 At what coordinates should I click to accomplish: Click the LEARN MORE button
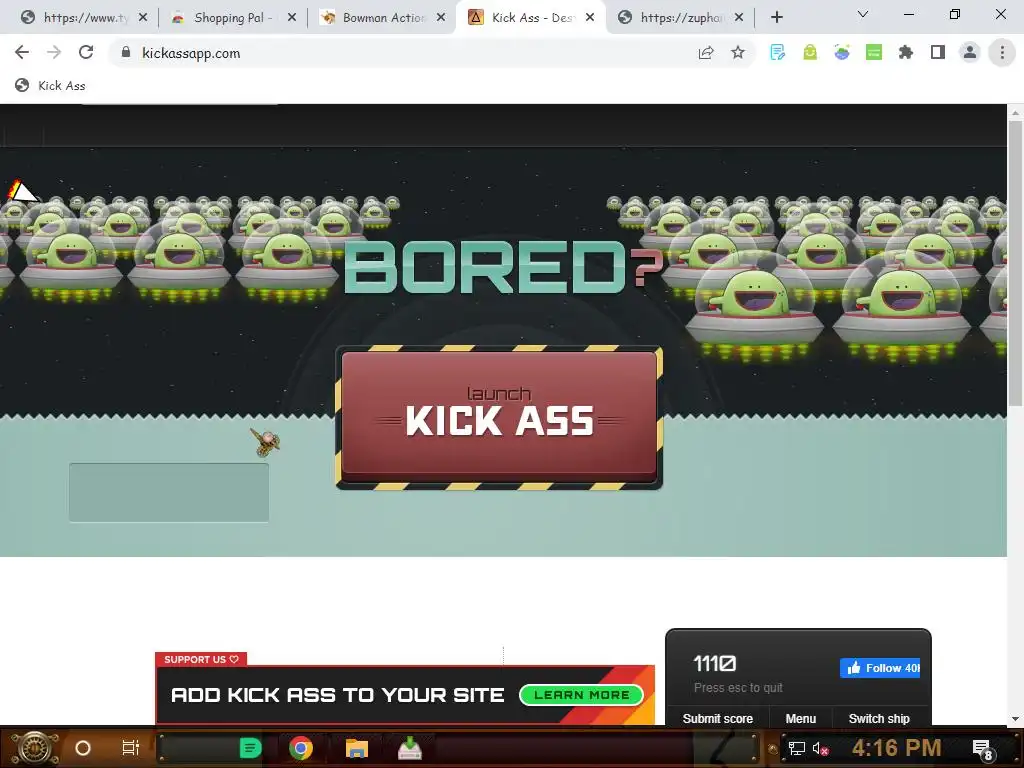581,695
